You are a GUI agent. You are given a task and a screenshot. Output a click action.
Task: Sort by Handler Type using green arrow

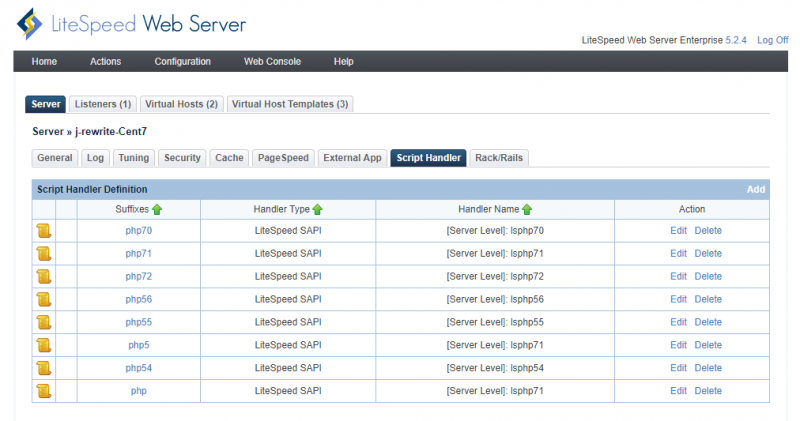click(318, 209)
